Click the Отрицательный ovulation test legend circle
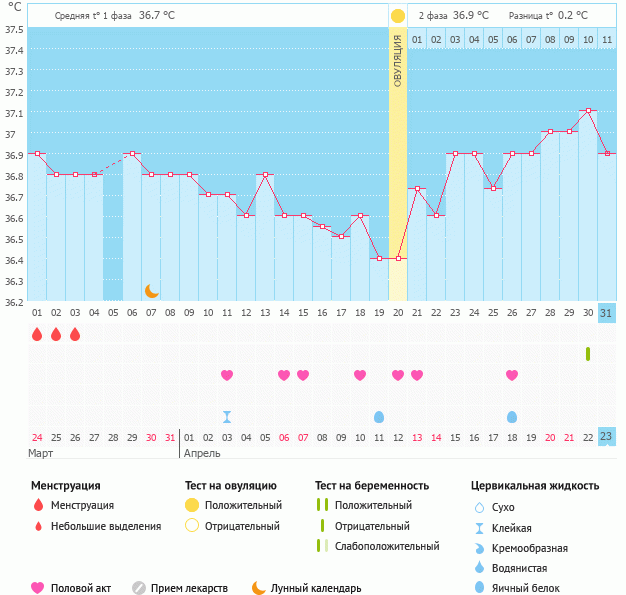 192,526
